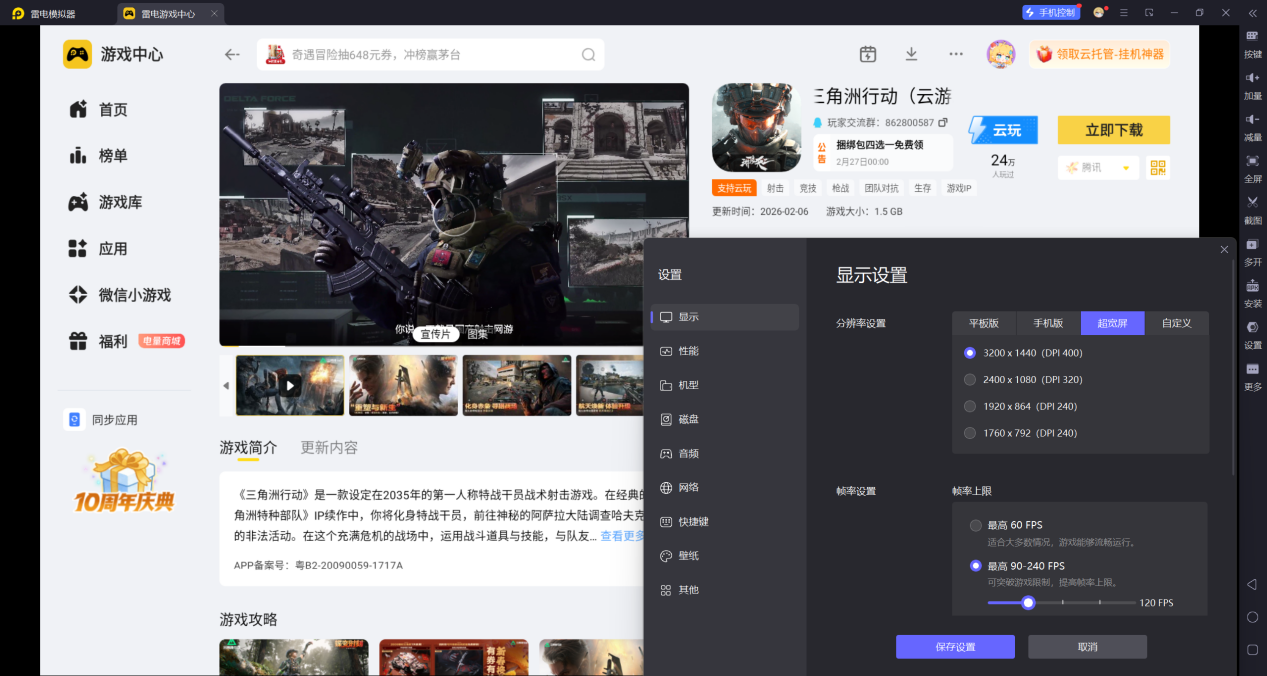Switch to the 平板版 resolution tab

coord(983,323)
